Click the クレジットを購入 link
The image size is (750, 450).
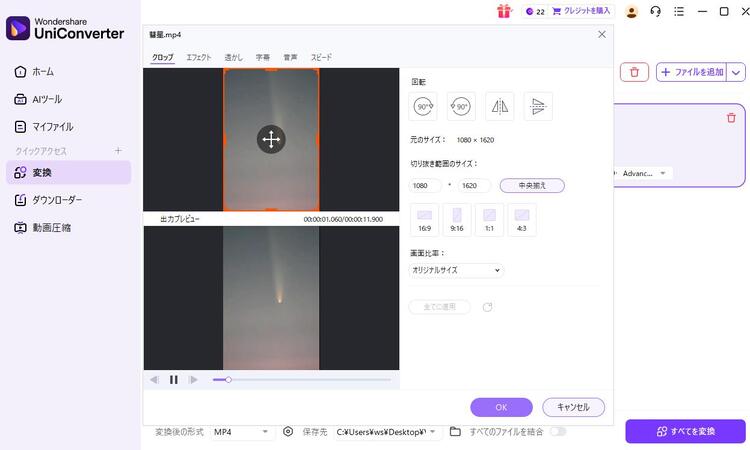point(581,11)
